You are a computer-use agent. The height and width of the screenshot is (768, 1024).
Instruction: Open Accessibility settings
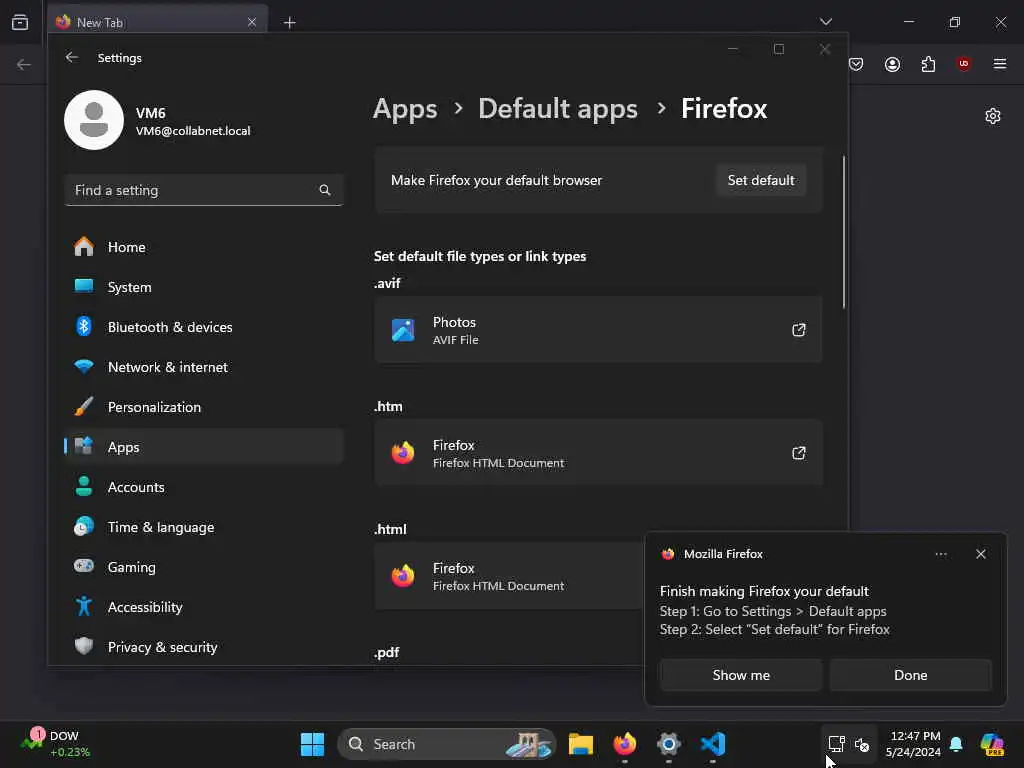204,607
